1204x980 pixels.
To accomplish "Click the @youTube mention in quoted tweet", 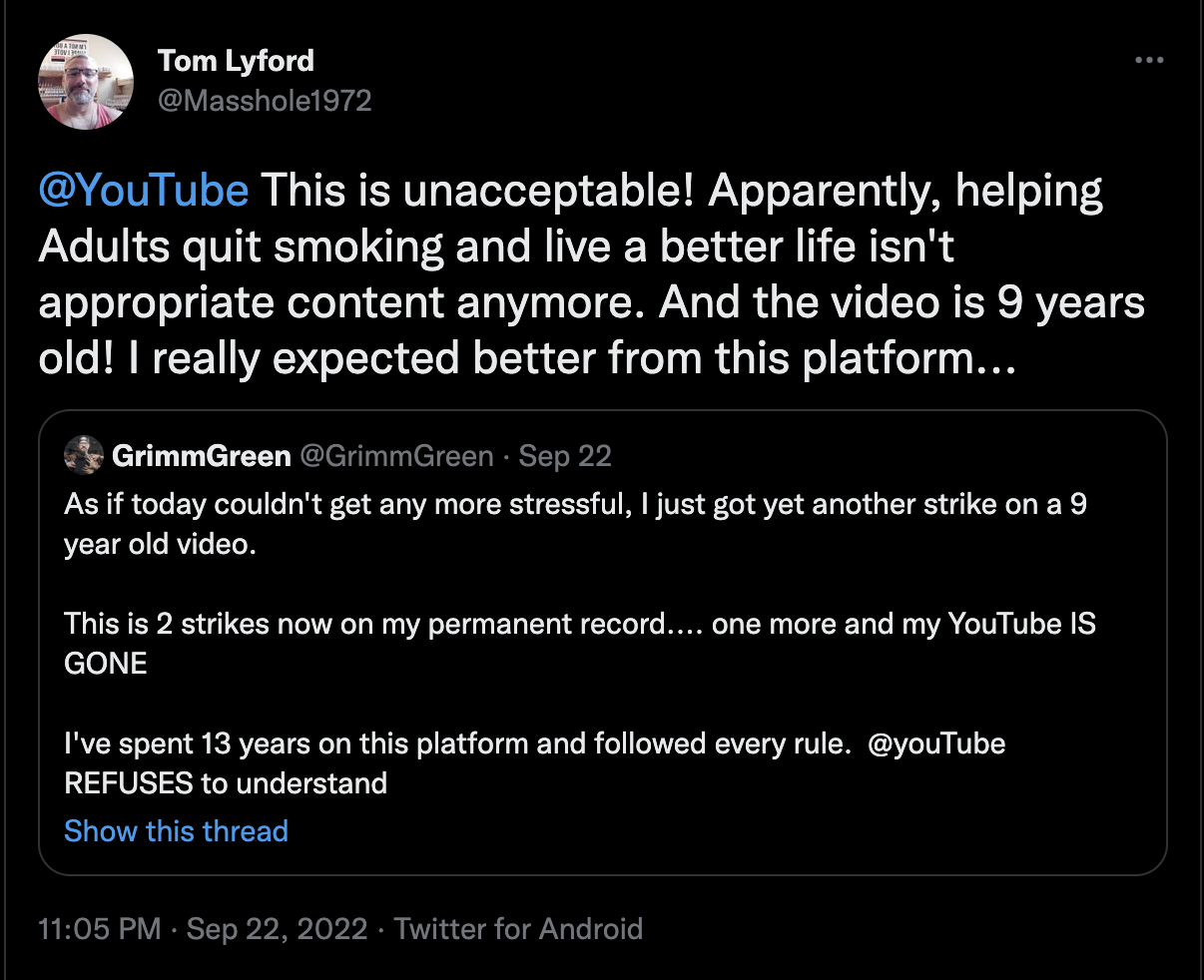I will (x=936, y=743).
